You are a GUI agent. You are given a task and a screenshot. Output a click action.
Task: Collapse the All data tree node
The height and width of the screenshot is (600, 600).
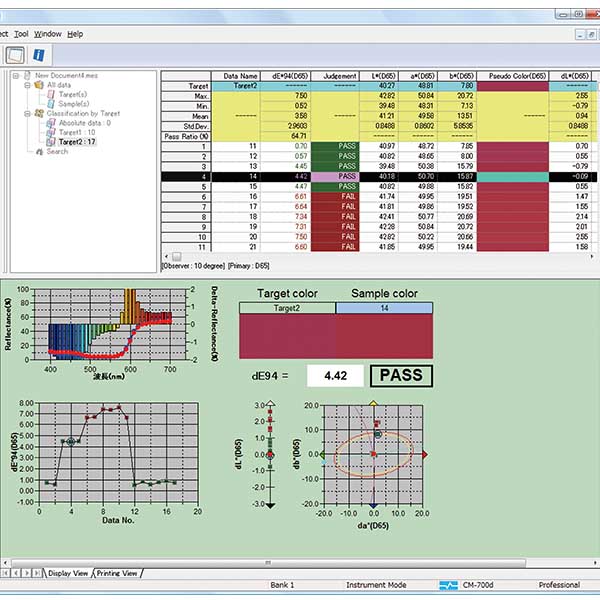point(27,85)
